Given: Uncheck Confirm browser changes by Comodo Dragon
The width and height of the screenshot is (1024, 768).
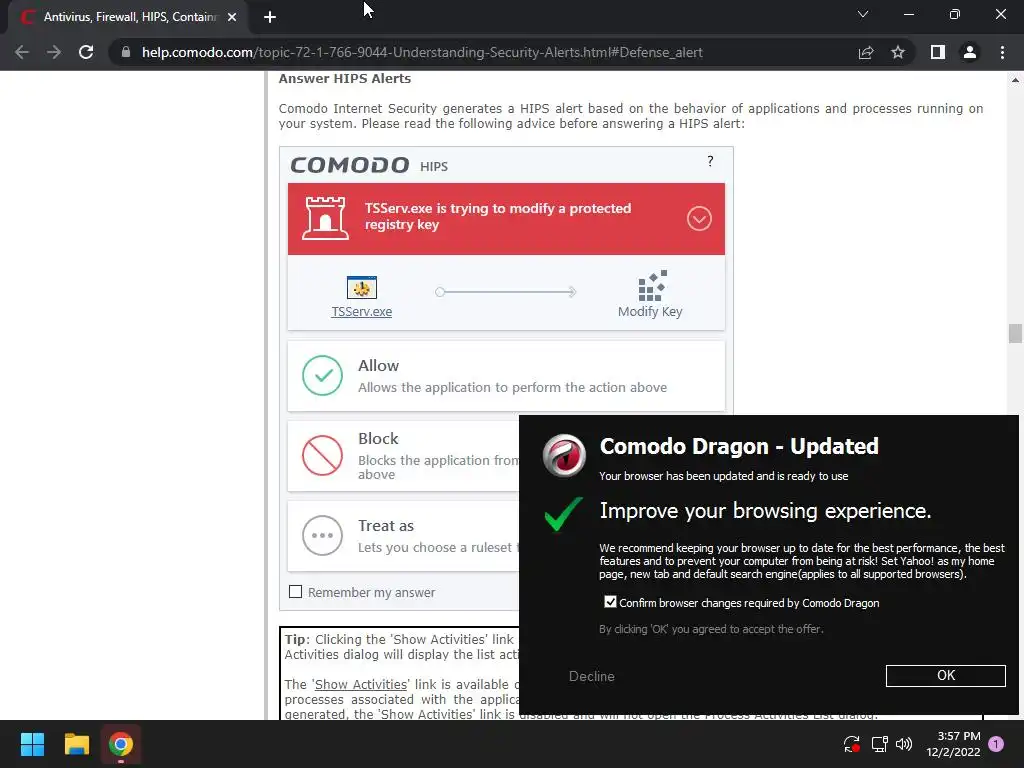Looking at the screenshot, I should pyautogui.click(x=610, y=602).
